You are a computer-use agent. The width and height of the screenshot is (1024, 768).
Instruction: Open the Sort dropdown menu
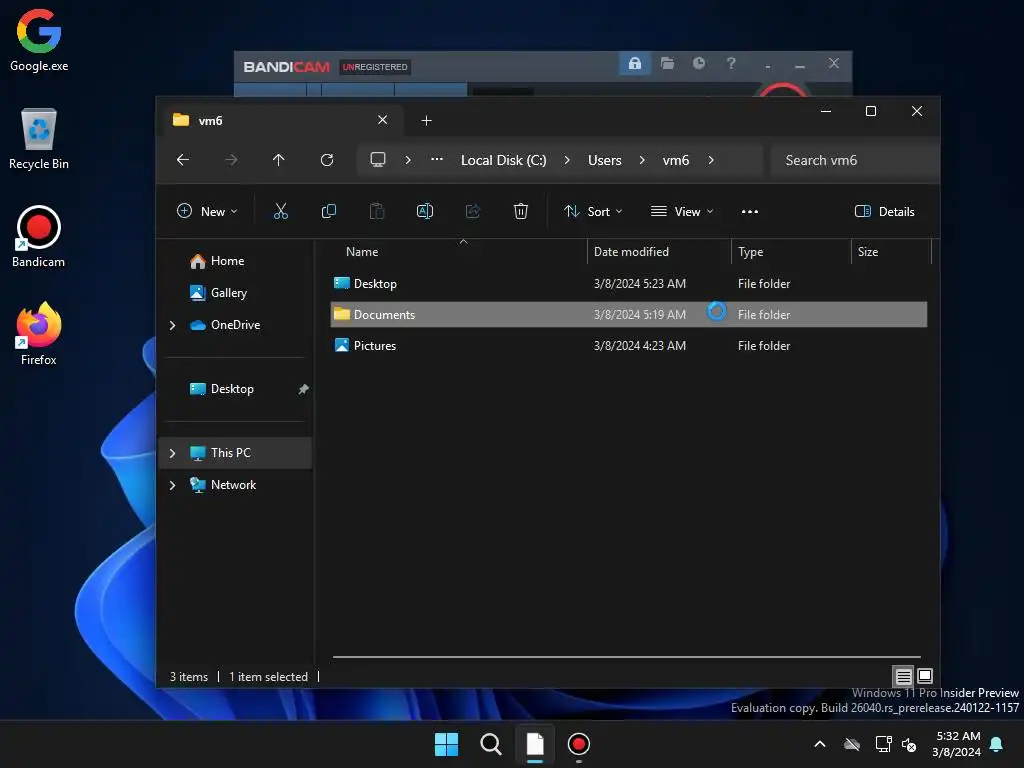tap(594, 212)
